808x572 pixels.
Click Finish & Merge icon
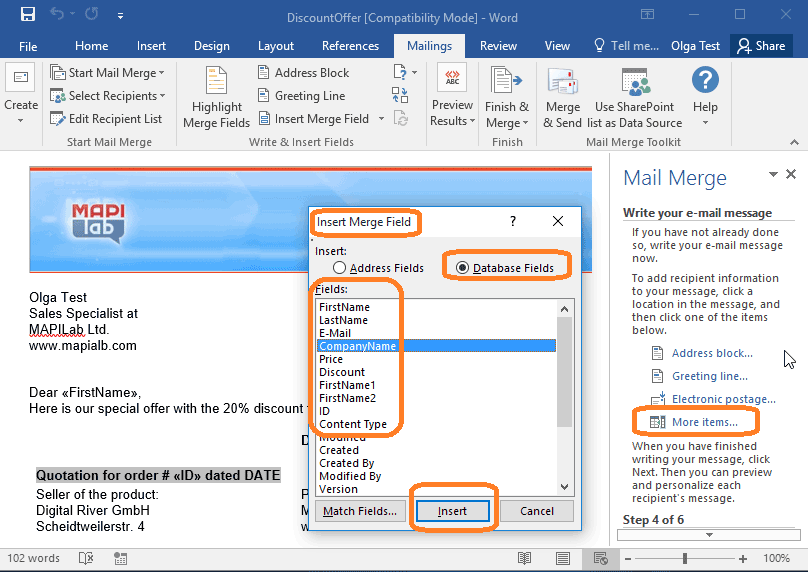tap(507, 81)
